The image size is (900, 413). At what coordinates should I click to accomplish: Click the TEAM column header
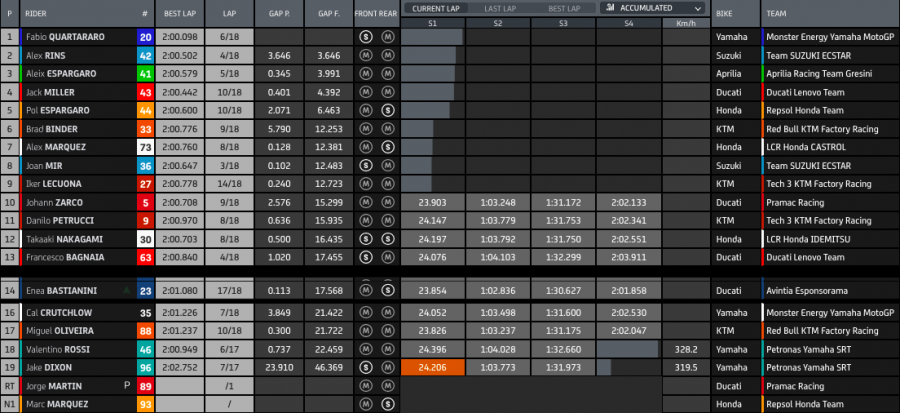pyautogui.click(x=779, y=15)
